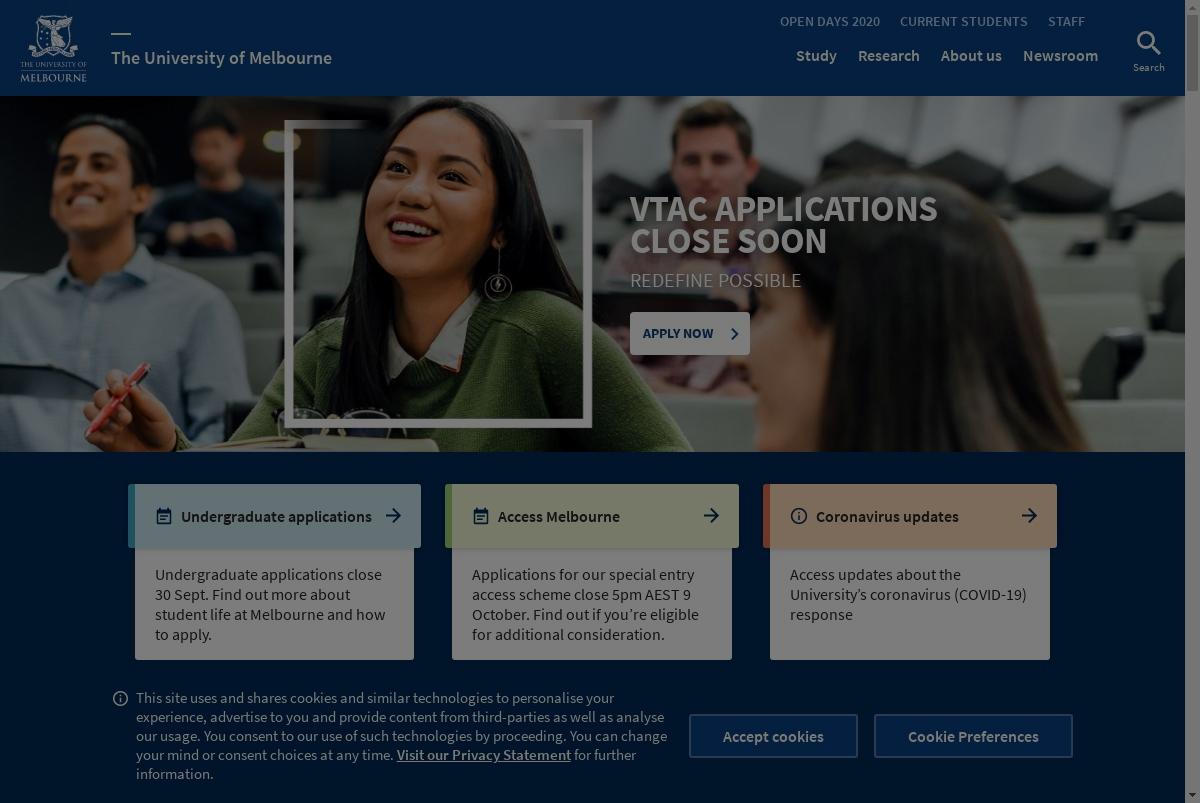1200x803 pixels.
Task: Accept cookies
Action: click(773, 736)
